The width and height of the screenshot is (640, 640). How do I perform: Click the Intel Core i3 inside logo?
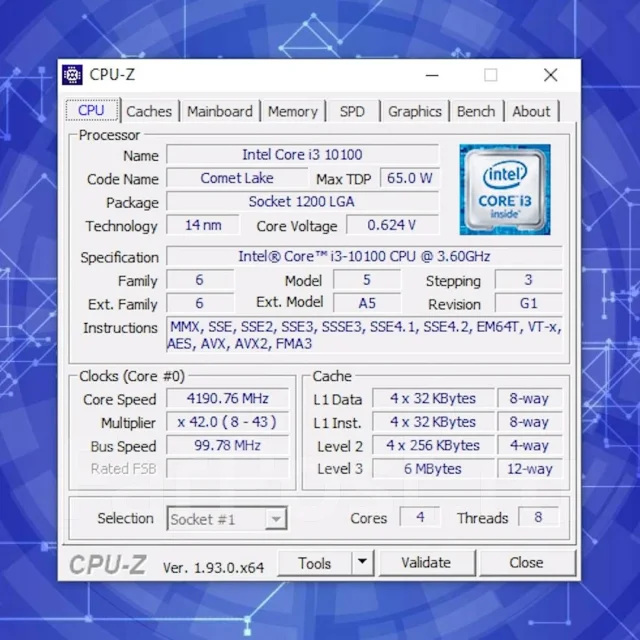[505, 190]
